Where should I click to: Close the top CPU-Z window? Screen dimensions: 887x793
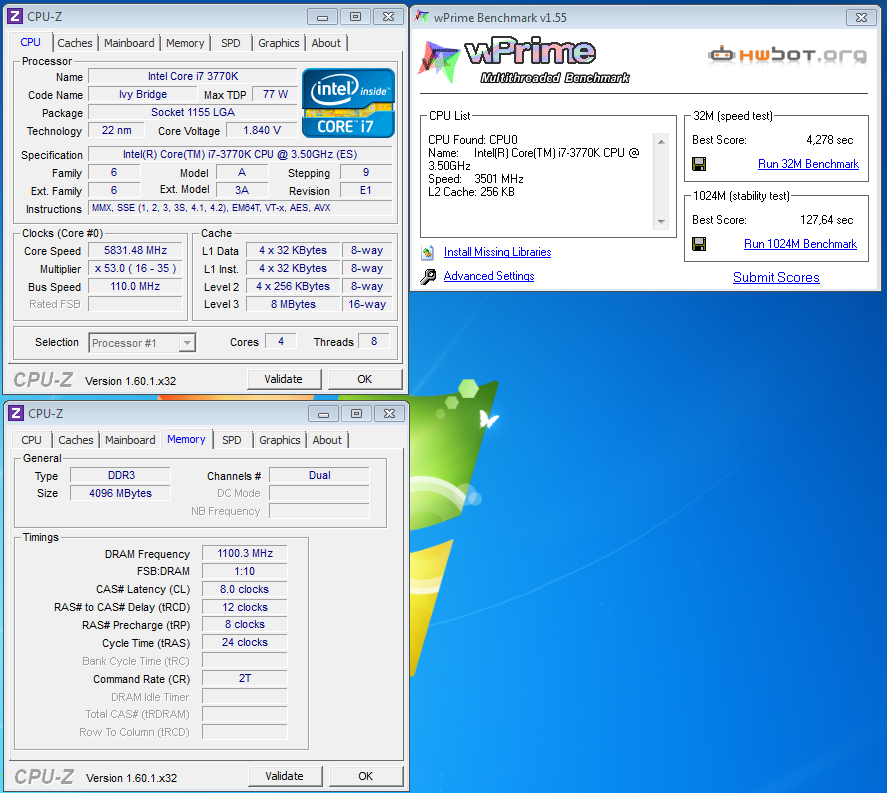pyautogui.click(x=388, y=17)
